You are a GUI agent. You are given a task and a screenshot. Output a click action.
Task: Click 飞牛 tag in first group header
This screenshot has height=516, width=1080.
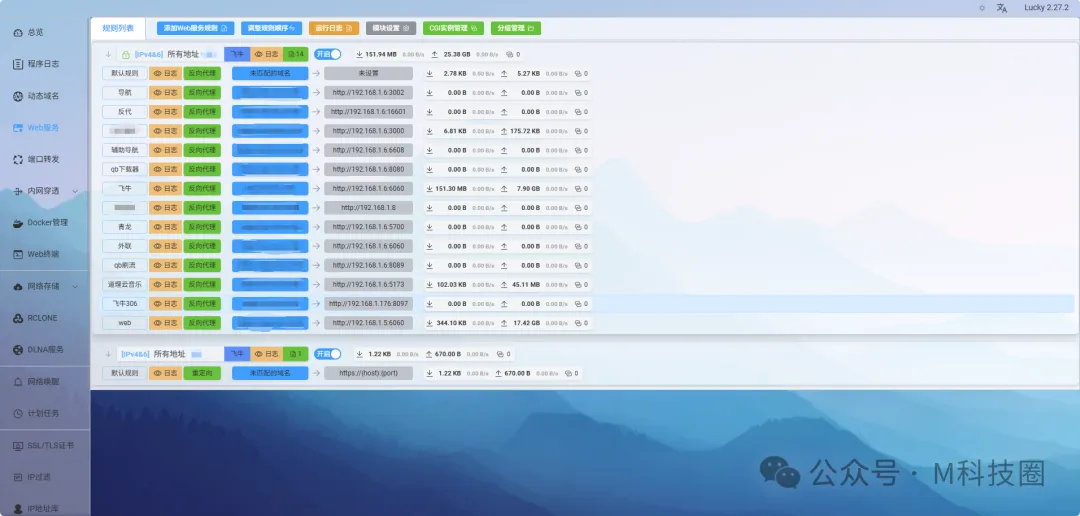(x=237, y=54)
